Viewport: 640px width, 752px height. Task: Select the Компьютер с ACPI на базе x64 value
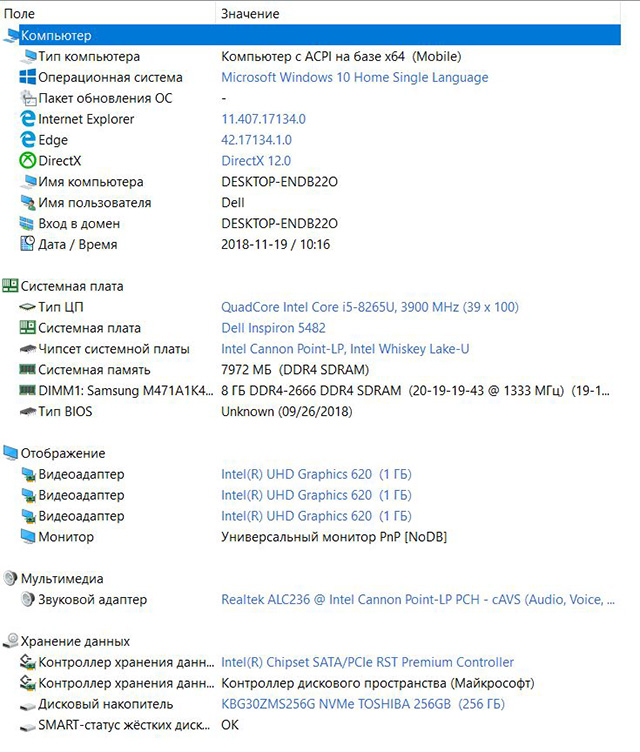click(341, 57)
